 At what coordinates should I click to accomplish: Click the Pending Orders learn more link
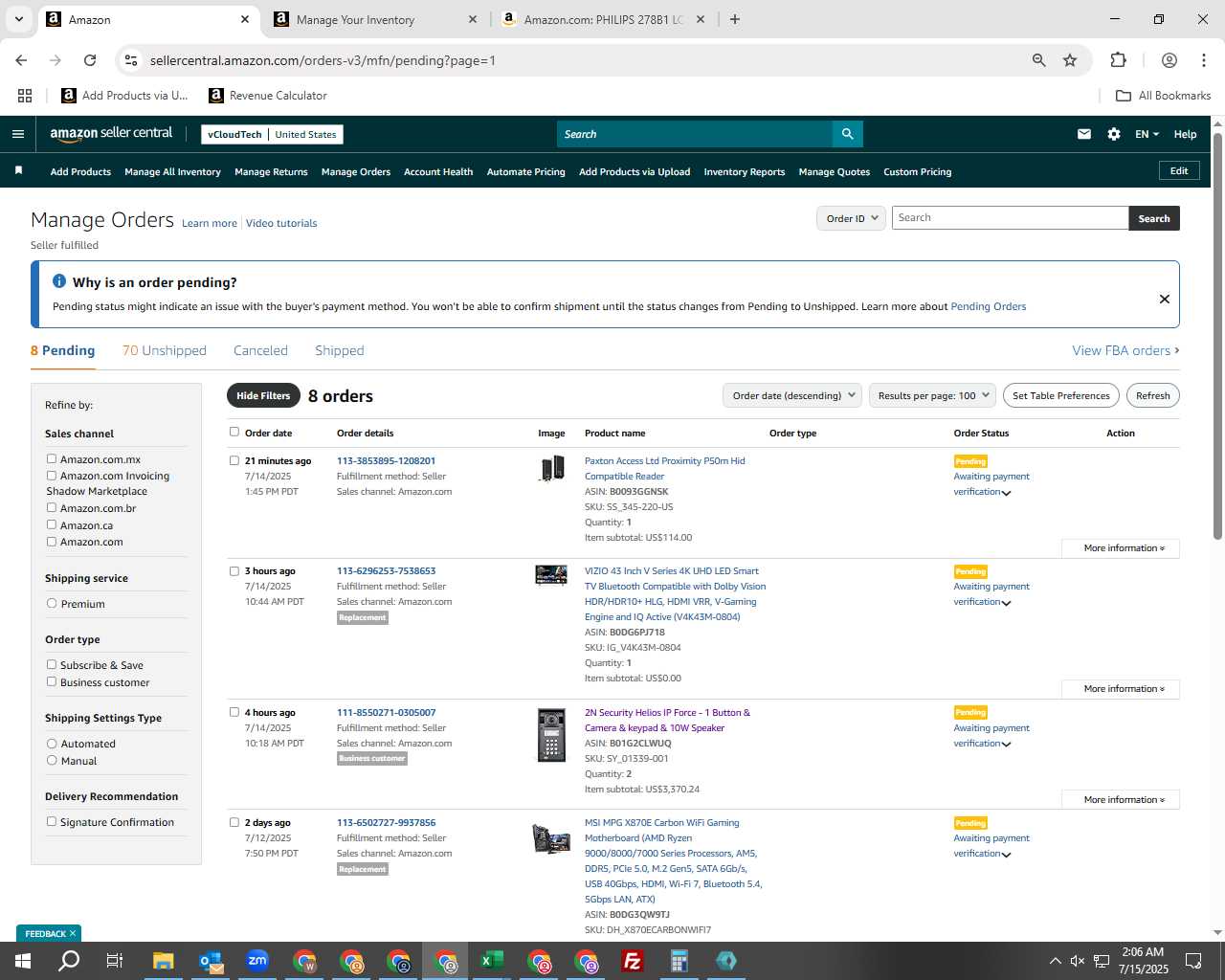[988, 306]
